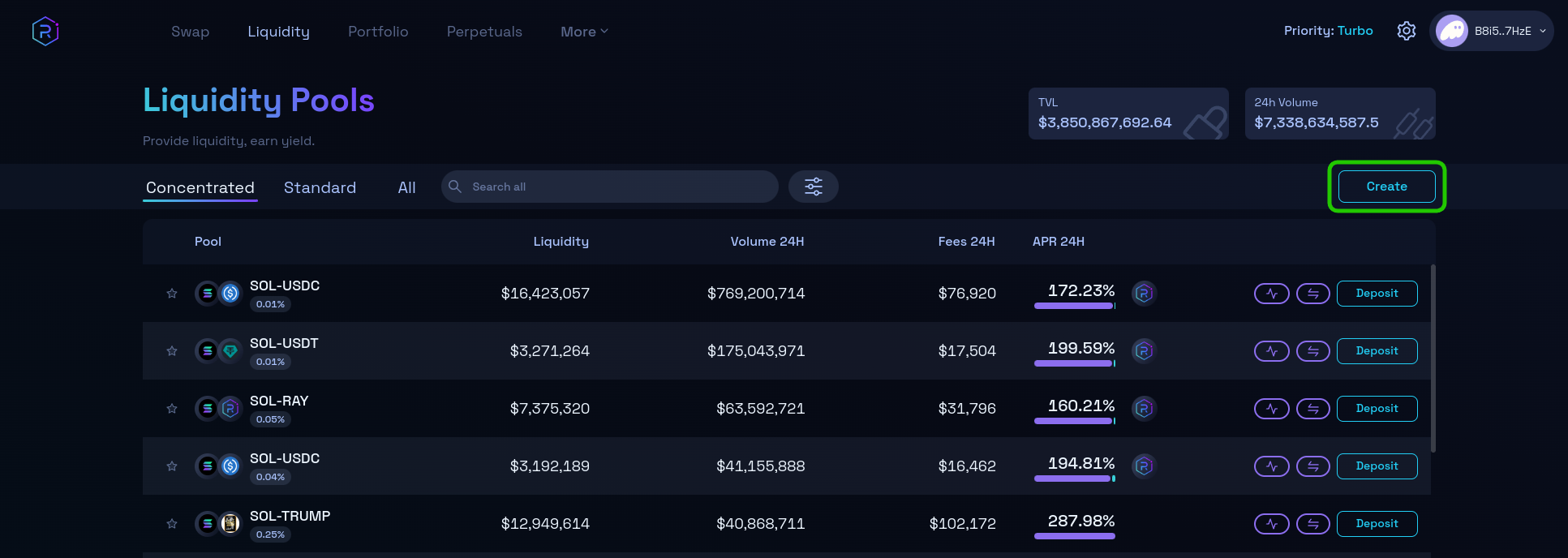Open the Perpetuals nav item
The width and height of the screenshot is (1568, 558).
(x=484, y=32)
